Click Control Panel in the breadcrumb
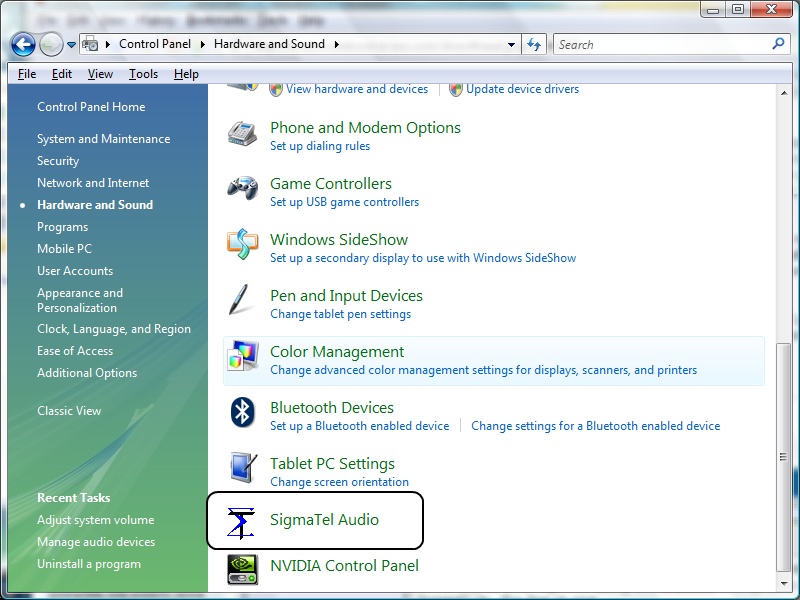Screen dimensions: 800x600 [155, 44]
